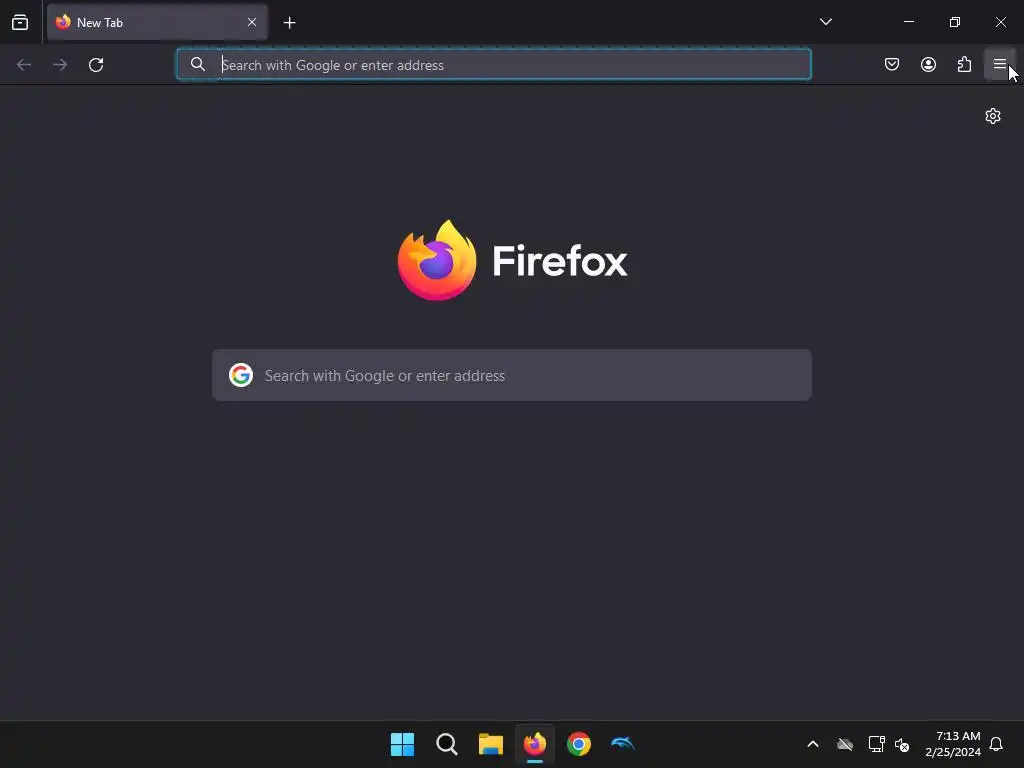Open the Dolphin app in taskbar
The width and height of the screenshot is (1024, 768).
click(x=622, y=744)
